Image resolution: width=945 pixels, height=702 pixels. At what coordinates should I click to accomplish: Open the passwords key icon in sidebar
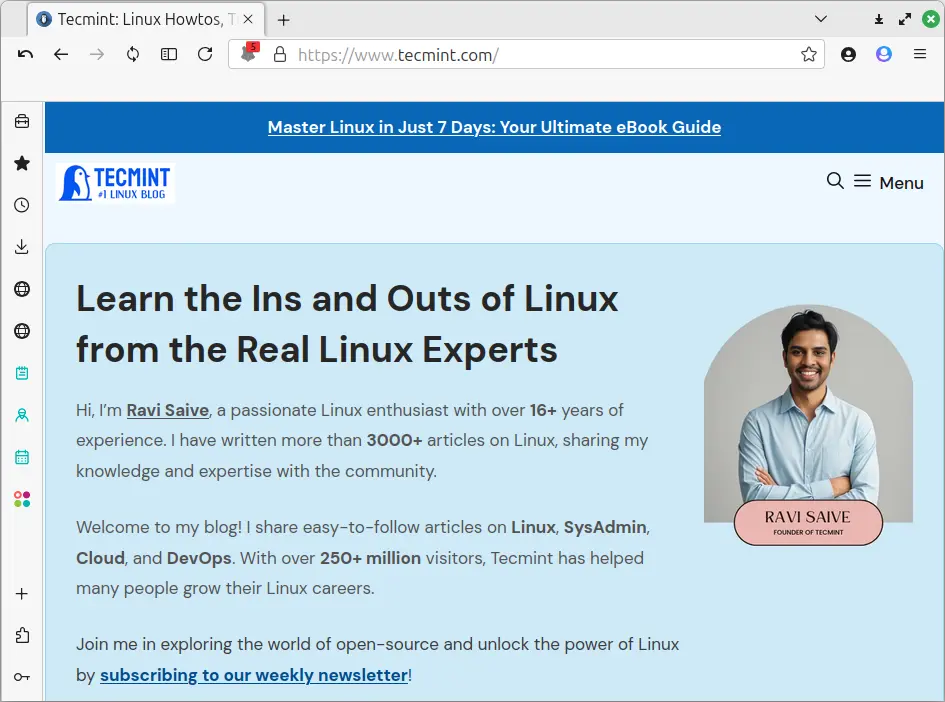point(22,677)
